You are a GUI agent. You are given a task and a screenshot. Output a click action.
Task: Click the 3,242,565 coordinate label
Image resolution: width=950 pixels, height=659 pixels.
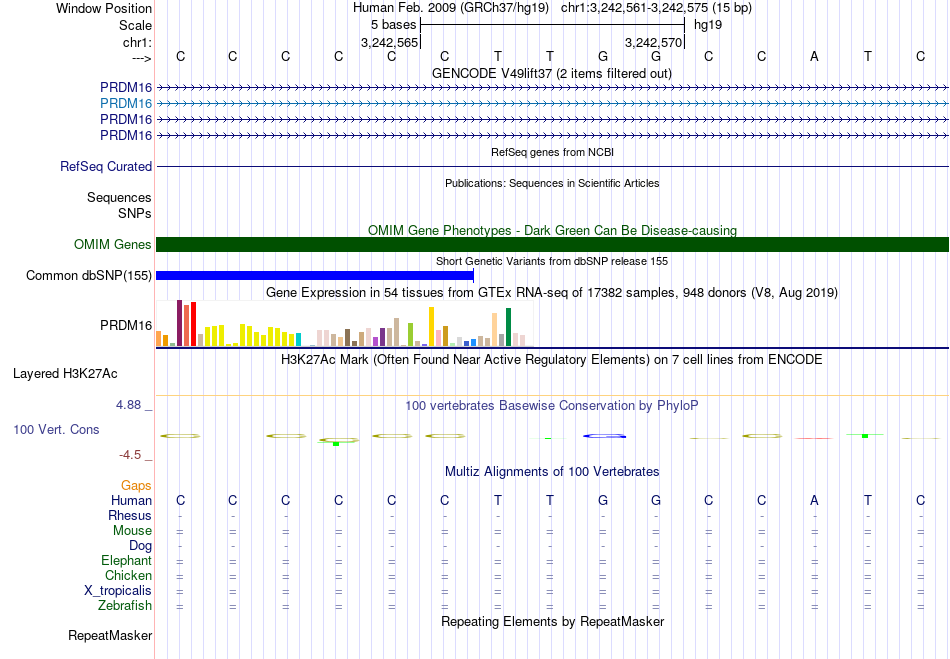(390, 42)
